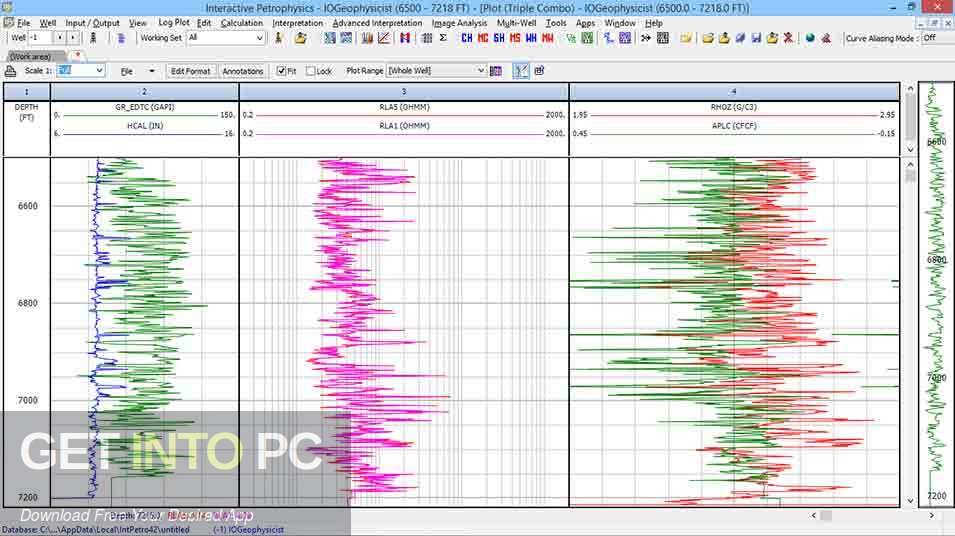Screen dimensions: 955x536
Task: Click the red and blue M-shaped icon
Action: point(405,38)
